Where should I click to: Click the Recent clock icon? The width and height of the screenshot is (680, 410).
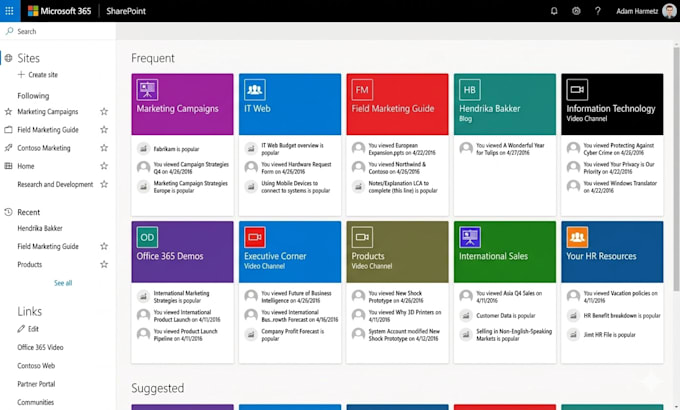(8, 212)
